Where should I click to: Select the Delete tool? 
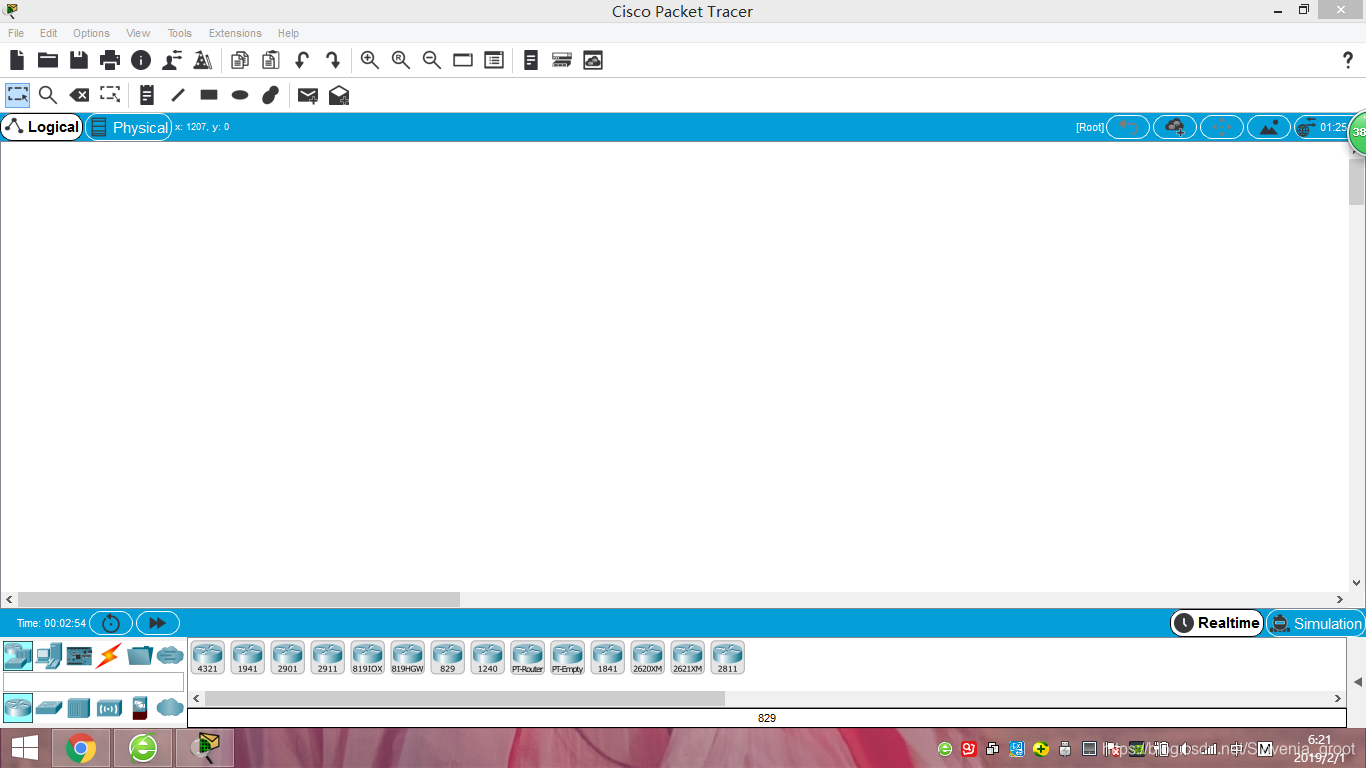tap(79, 95)
